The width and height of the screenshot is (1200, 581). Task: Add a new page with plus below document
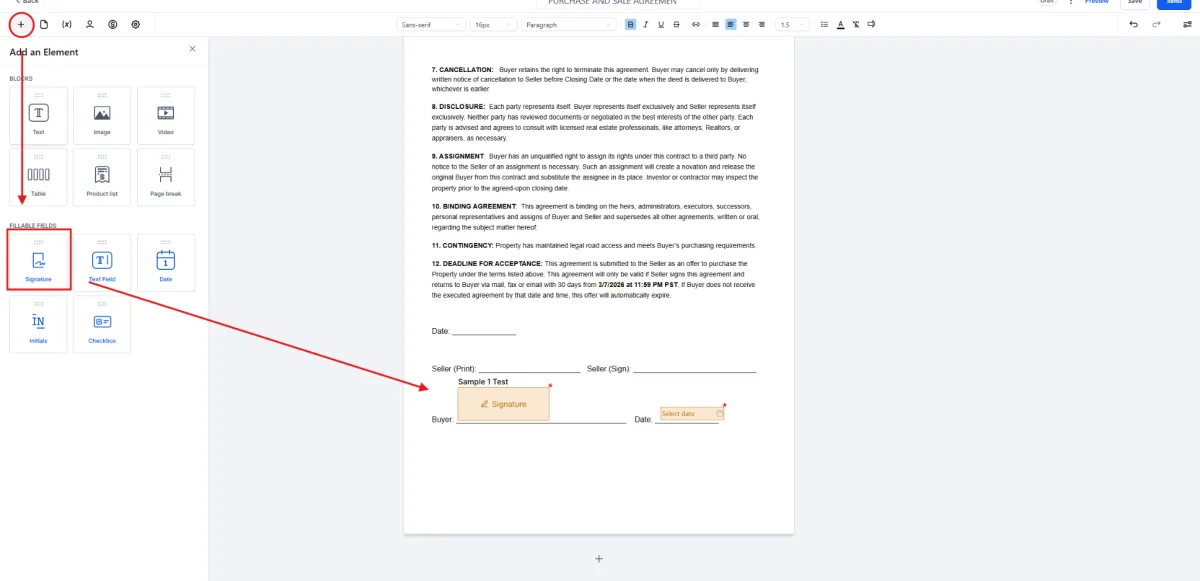click(x=599, y=559)
